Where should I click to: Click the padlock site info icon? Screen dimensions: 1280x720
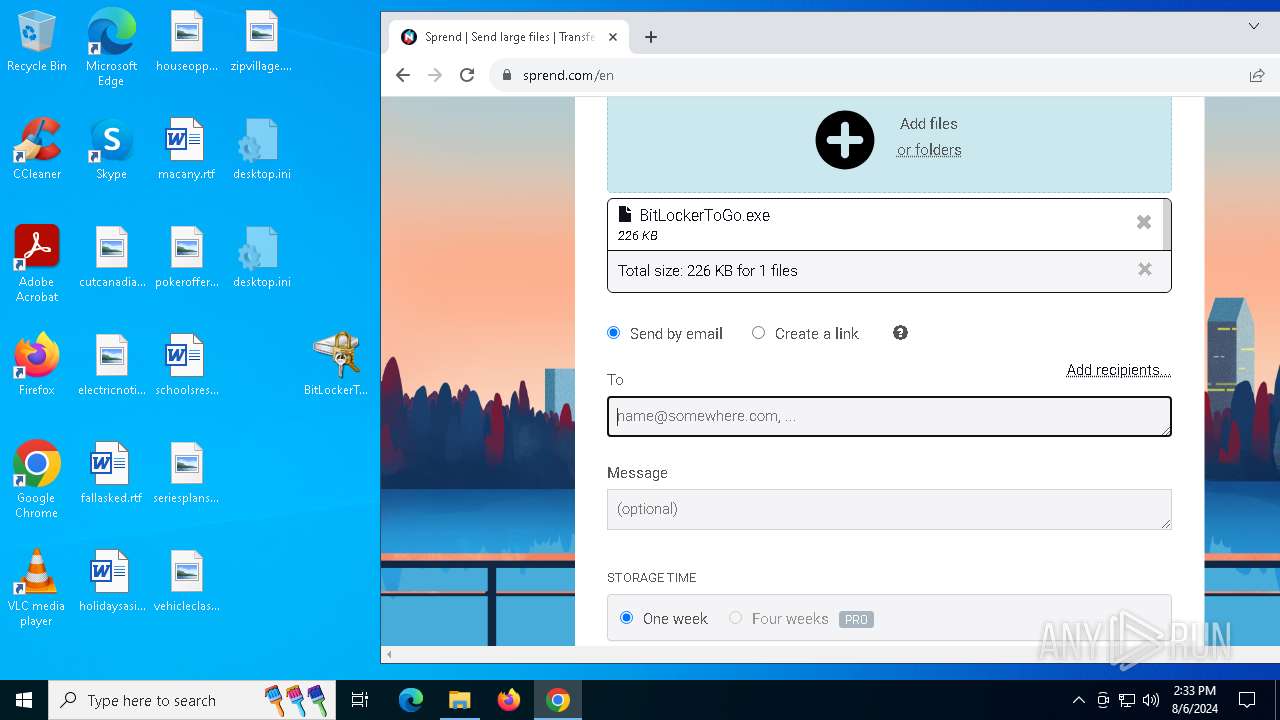pyautogui.click(x=507, y=75)
